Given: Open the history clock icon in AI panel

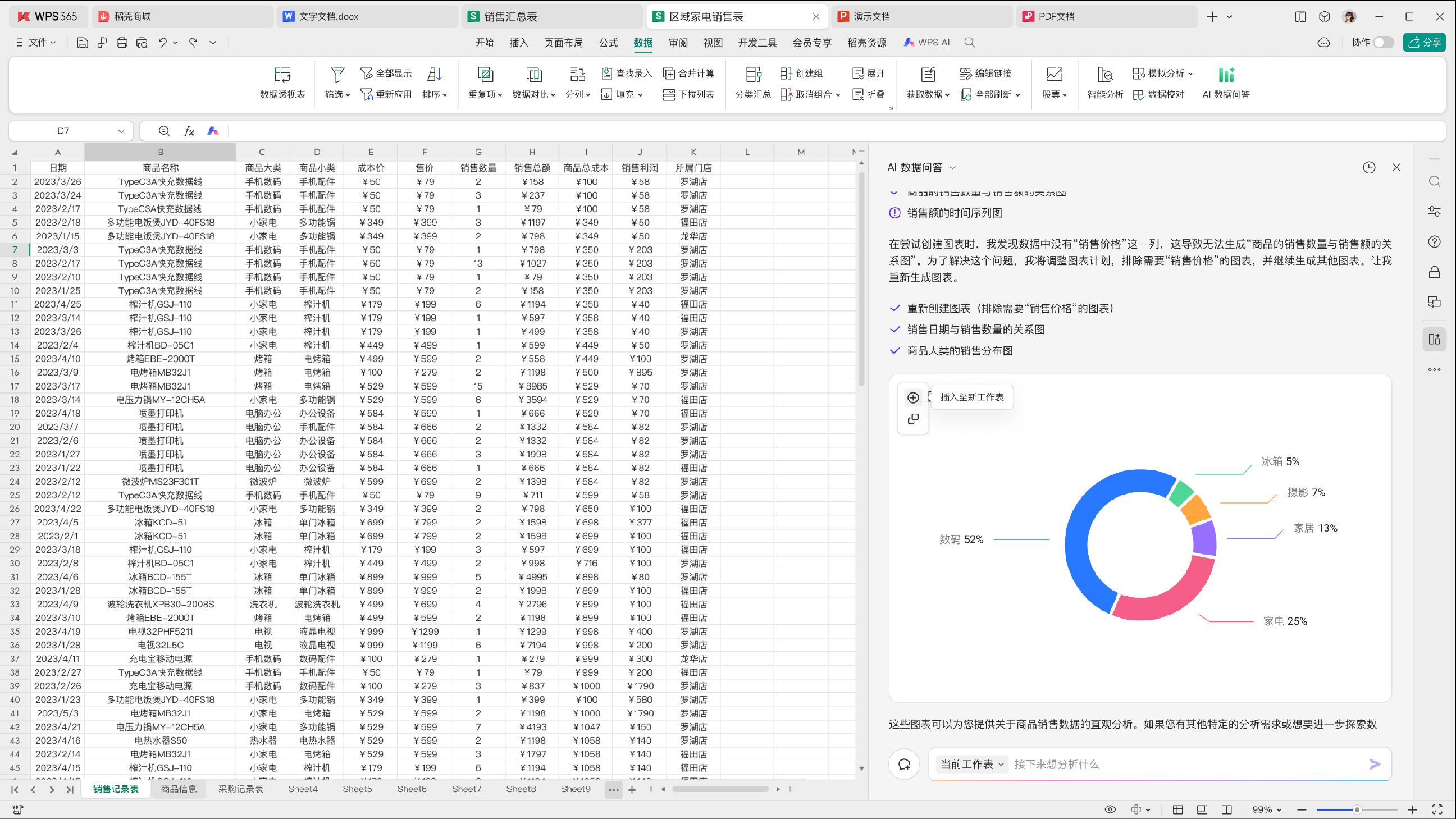Looking at the screenshot, I should [1369, 167].
